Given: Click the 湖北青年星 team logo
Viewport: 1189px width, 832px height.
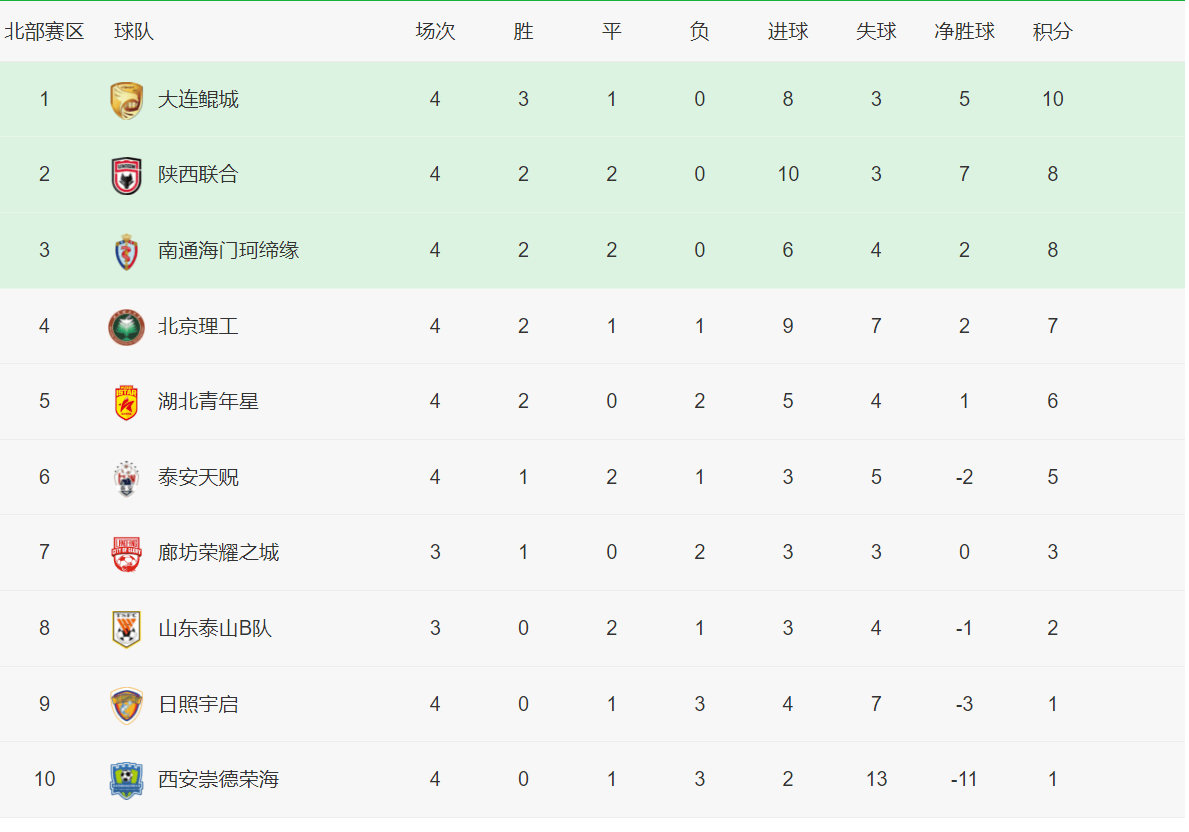Looking at the screenshot, I should (127, 402).
